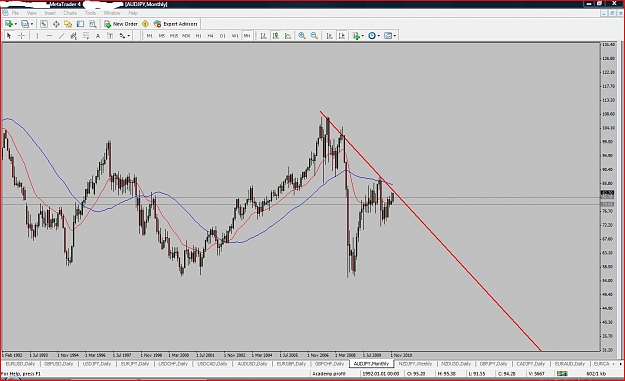Choose the text label tool
Viewport: 625px width, 381px height.
(x=110, y=36)
